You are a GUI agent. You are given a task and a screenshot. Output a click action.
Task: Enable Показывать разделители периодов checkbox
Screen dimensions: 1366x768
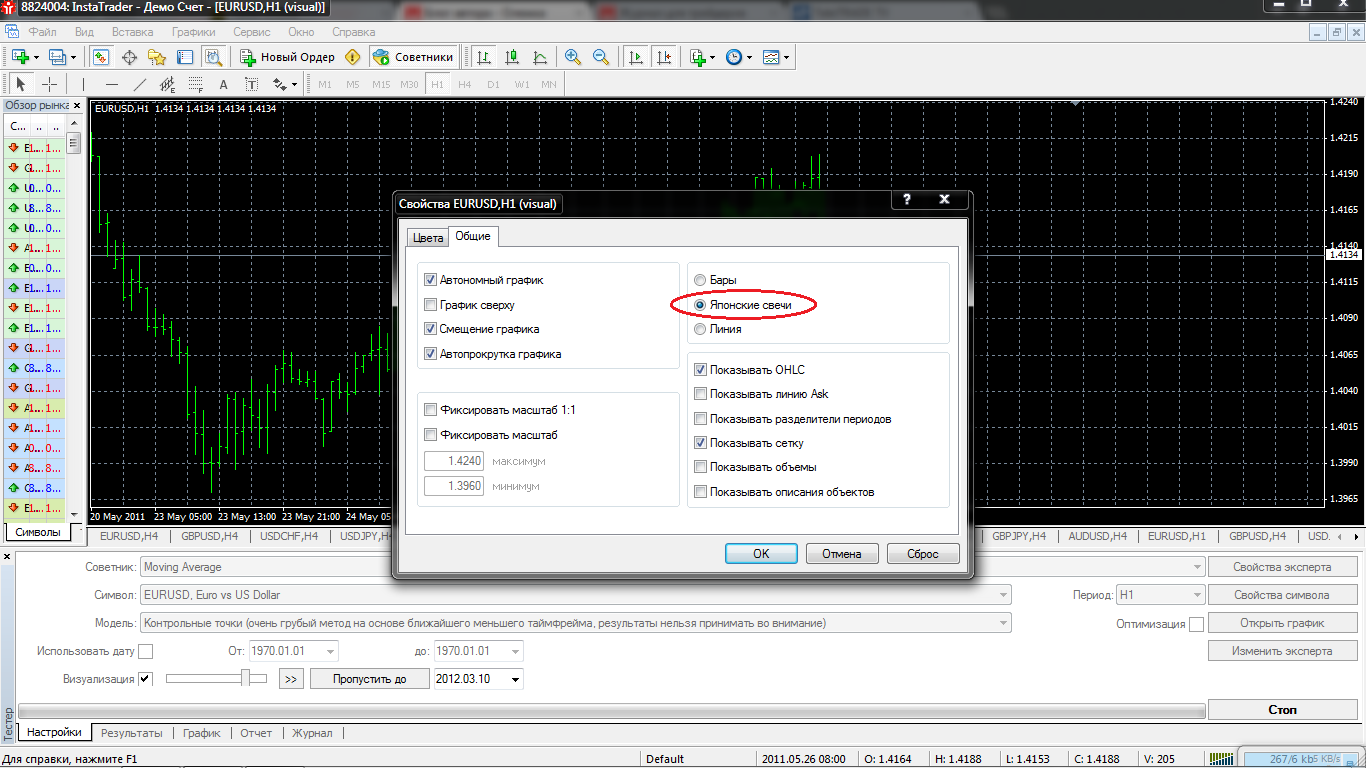(x=701, y=419)
